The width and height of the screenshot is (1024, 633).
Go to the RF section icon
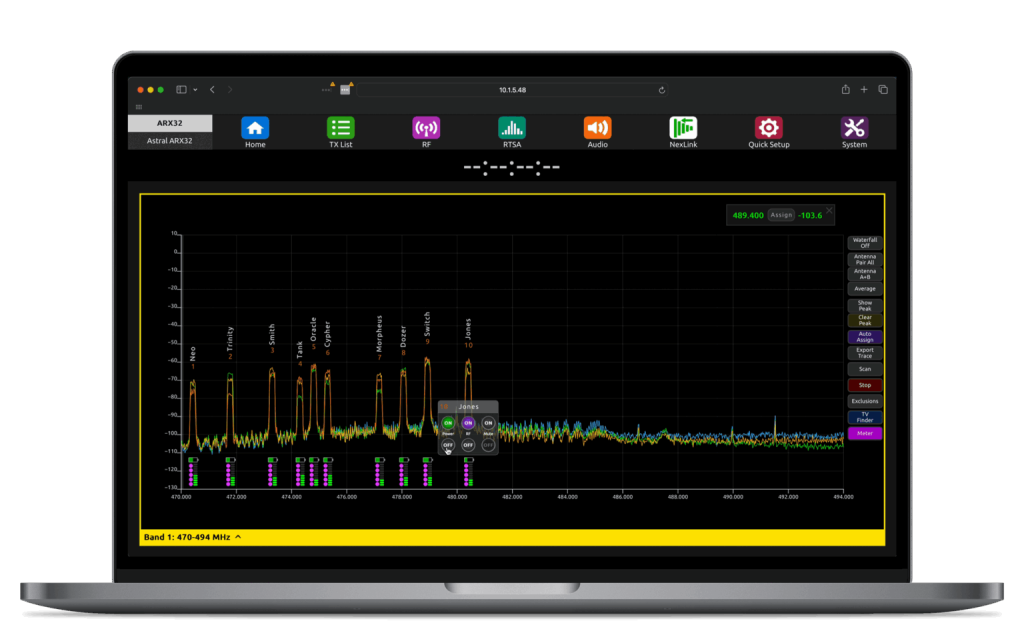[426, 128]
